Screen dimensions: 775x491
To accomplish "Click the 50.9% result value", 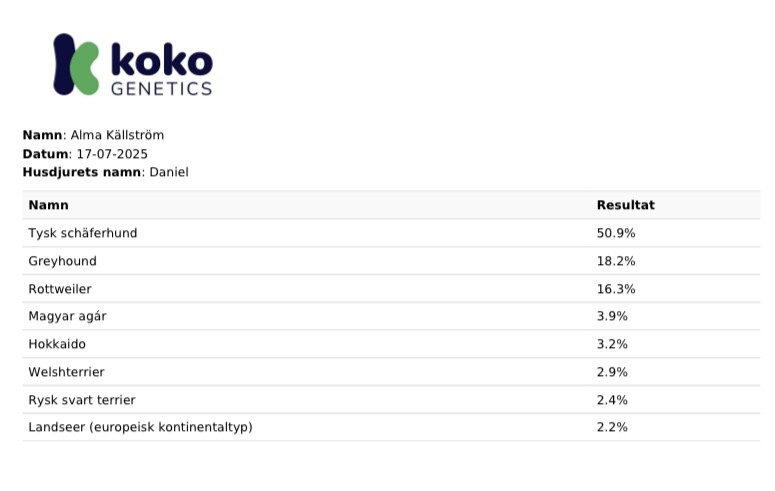I will tap(616, 233).
